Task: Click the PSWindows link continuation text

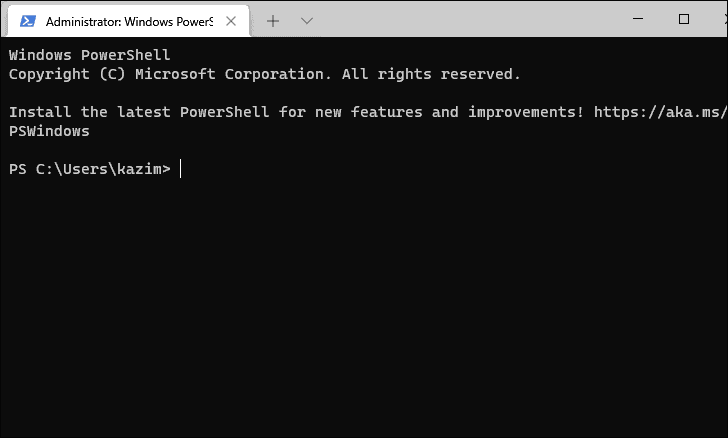Action: point(49,131)
